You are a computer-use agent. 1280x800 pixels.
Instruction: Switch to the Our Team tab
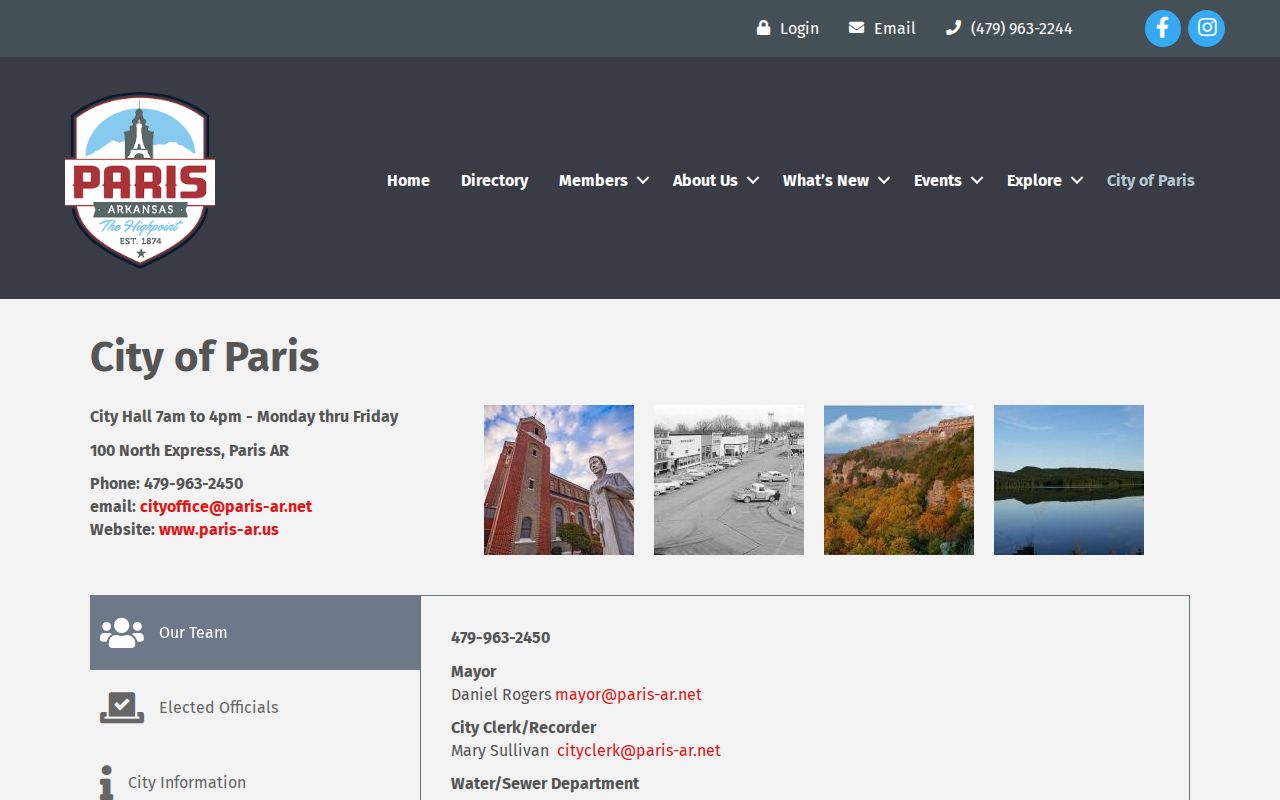(x=255, y=632)
